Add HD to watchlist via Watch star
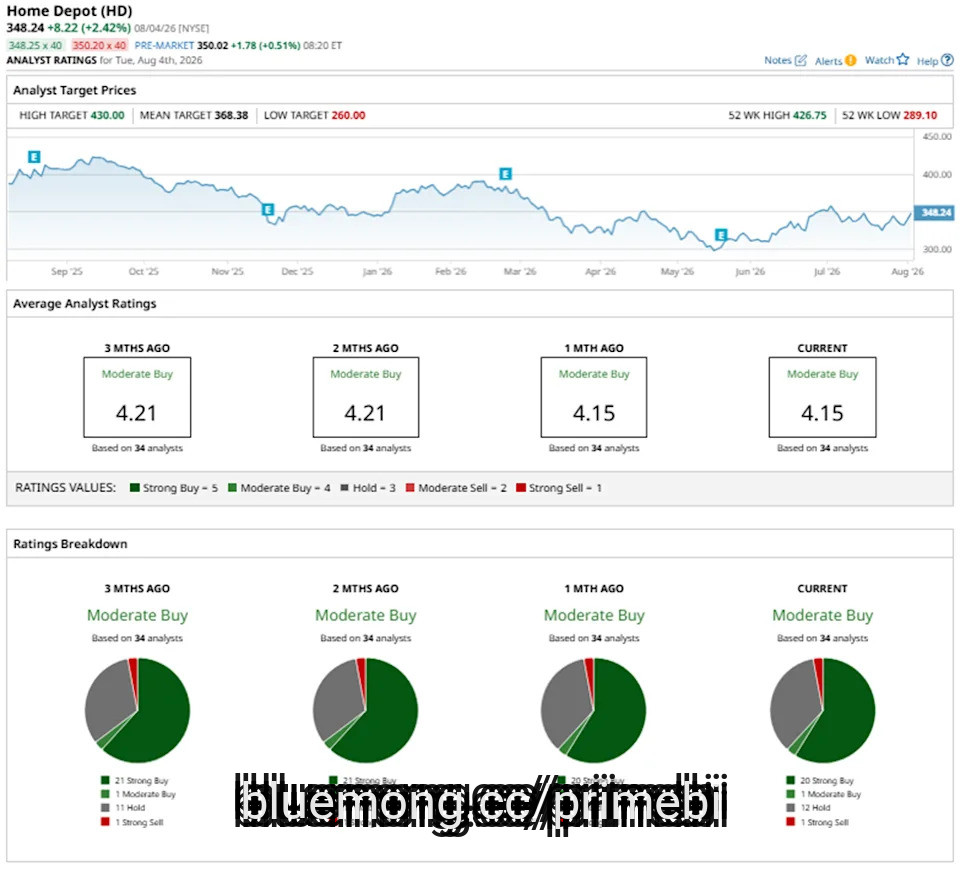The width and height of the screenshot is (960, 872). pyautogui.click(x=903, y=59)
